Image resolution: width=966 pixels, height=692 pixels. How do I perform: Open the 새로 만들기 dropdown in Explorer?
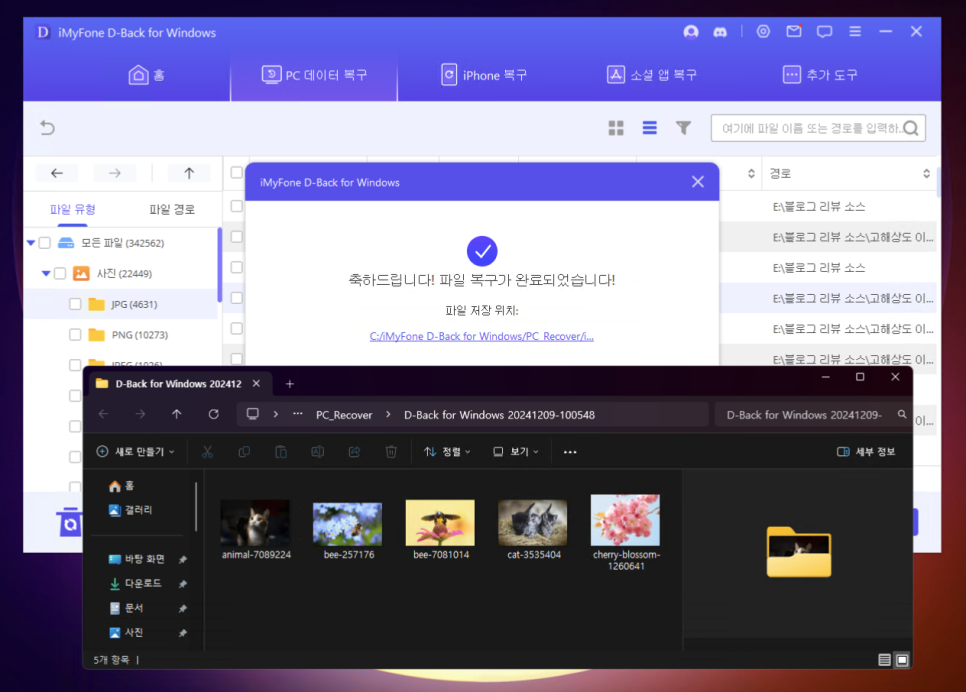coord(136,452)
